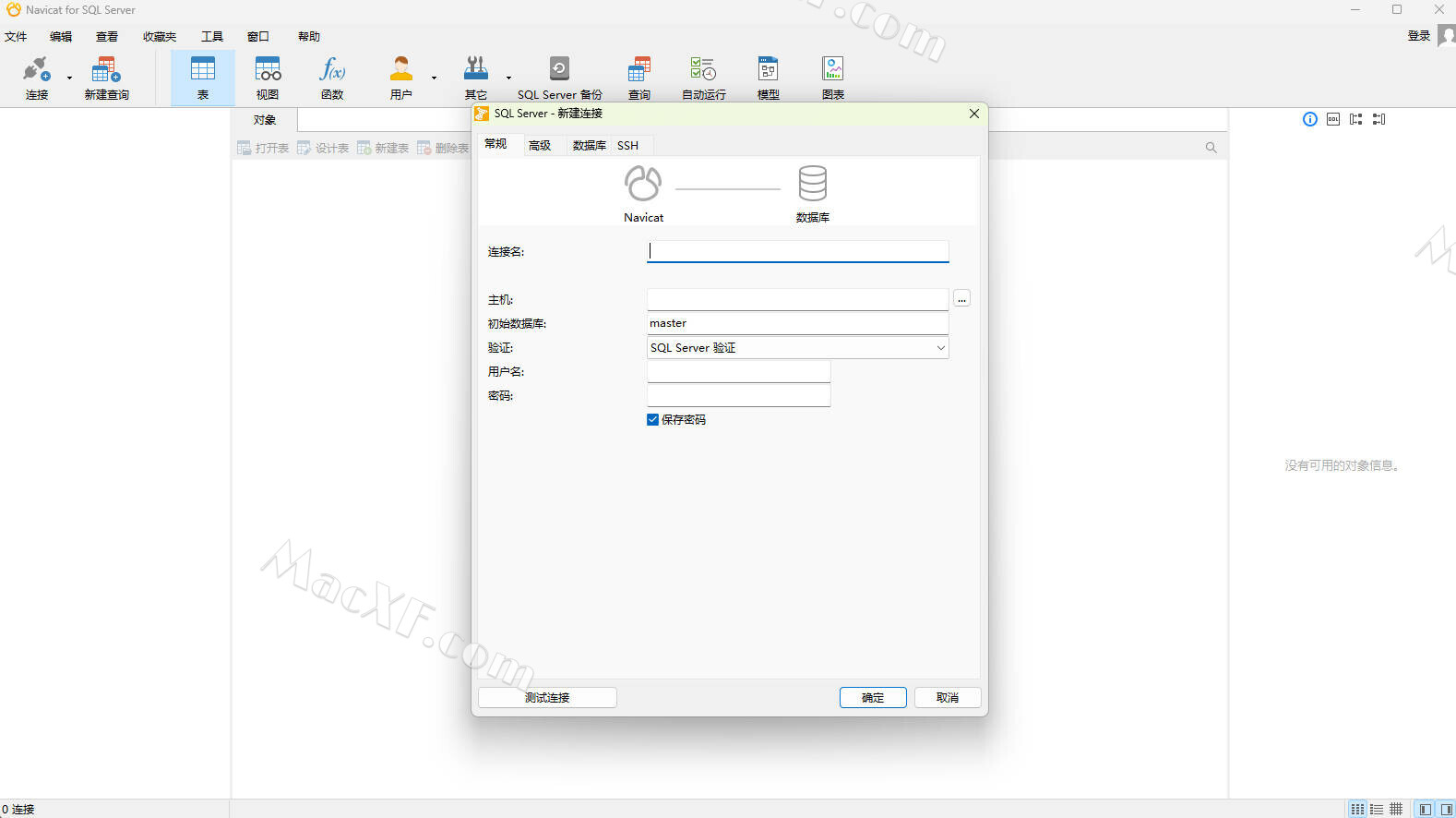Click the SQL Server 备份 toolbar icon

(x=559, y=78)
